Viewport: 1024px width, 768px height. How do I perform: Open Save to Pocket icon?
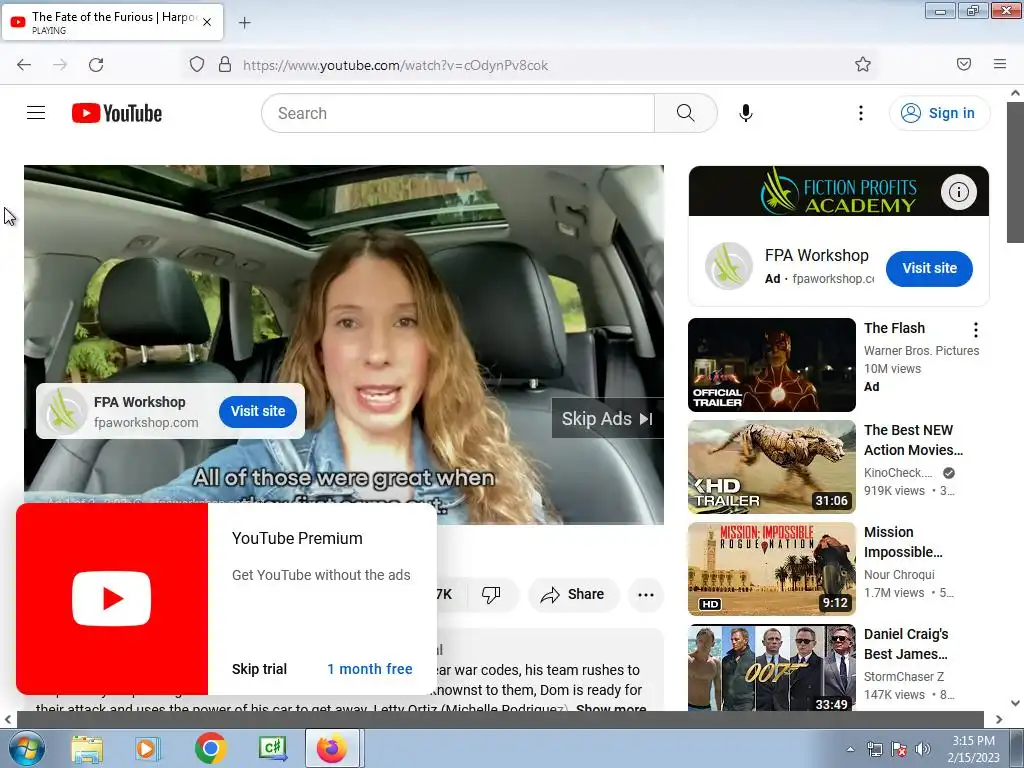[x=963, y=64]
